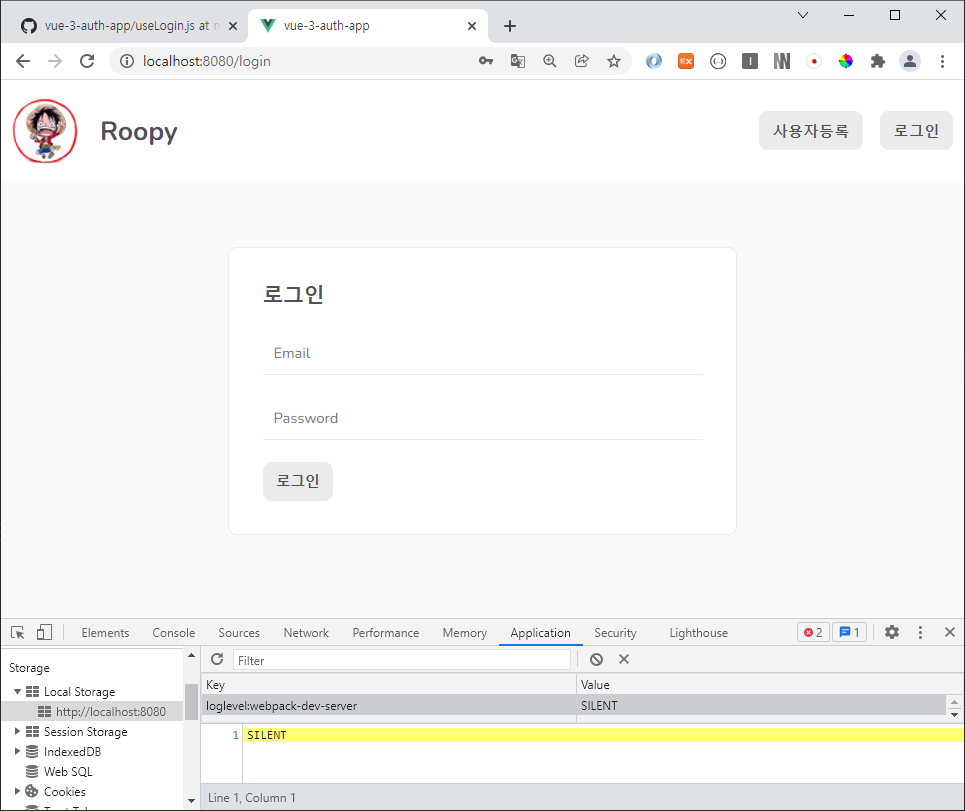Switch to the Sources tab

pyautogui.click(x=239, y=633)
